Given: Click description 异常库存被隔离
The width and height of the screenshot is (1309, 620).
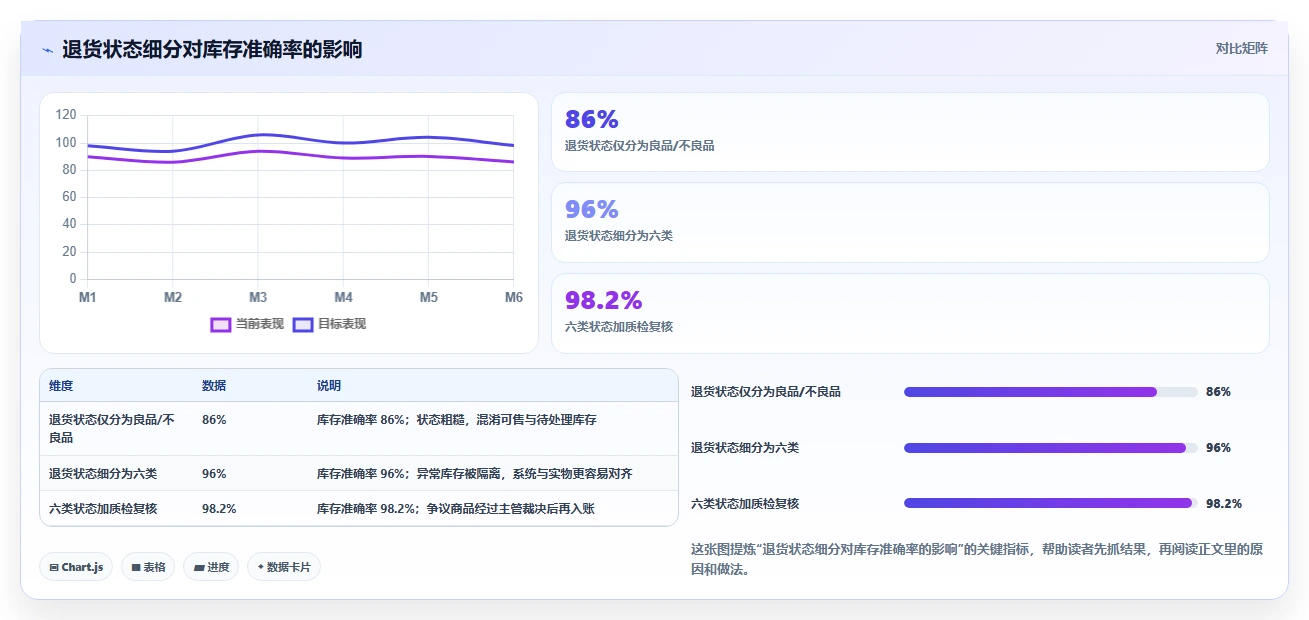Looking at the screenshot, I should (459, 474).
